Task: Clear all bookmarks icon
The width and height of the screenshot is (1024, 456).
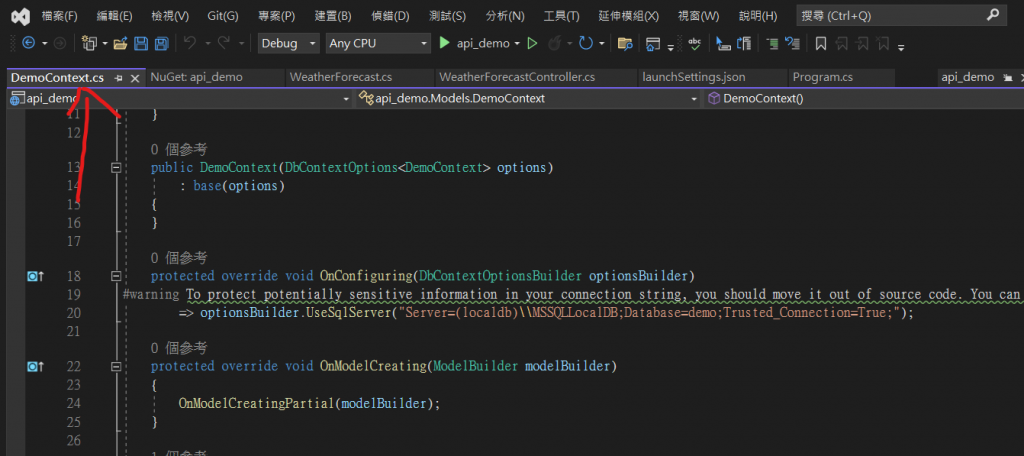Action: 883,44
